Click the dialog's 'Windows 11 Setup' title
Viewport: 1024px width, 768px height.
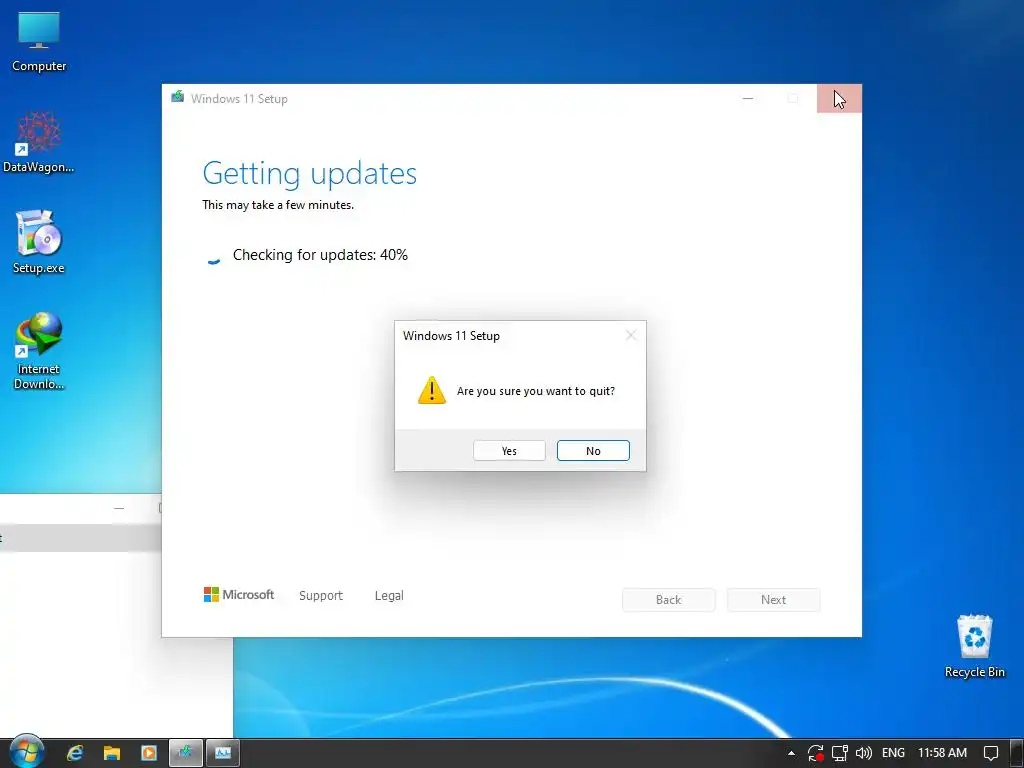point(451,336)
